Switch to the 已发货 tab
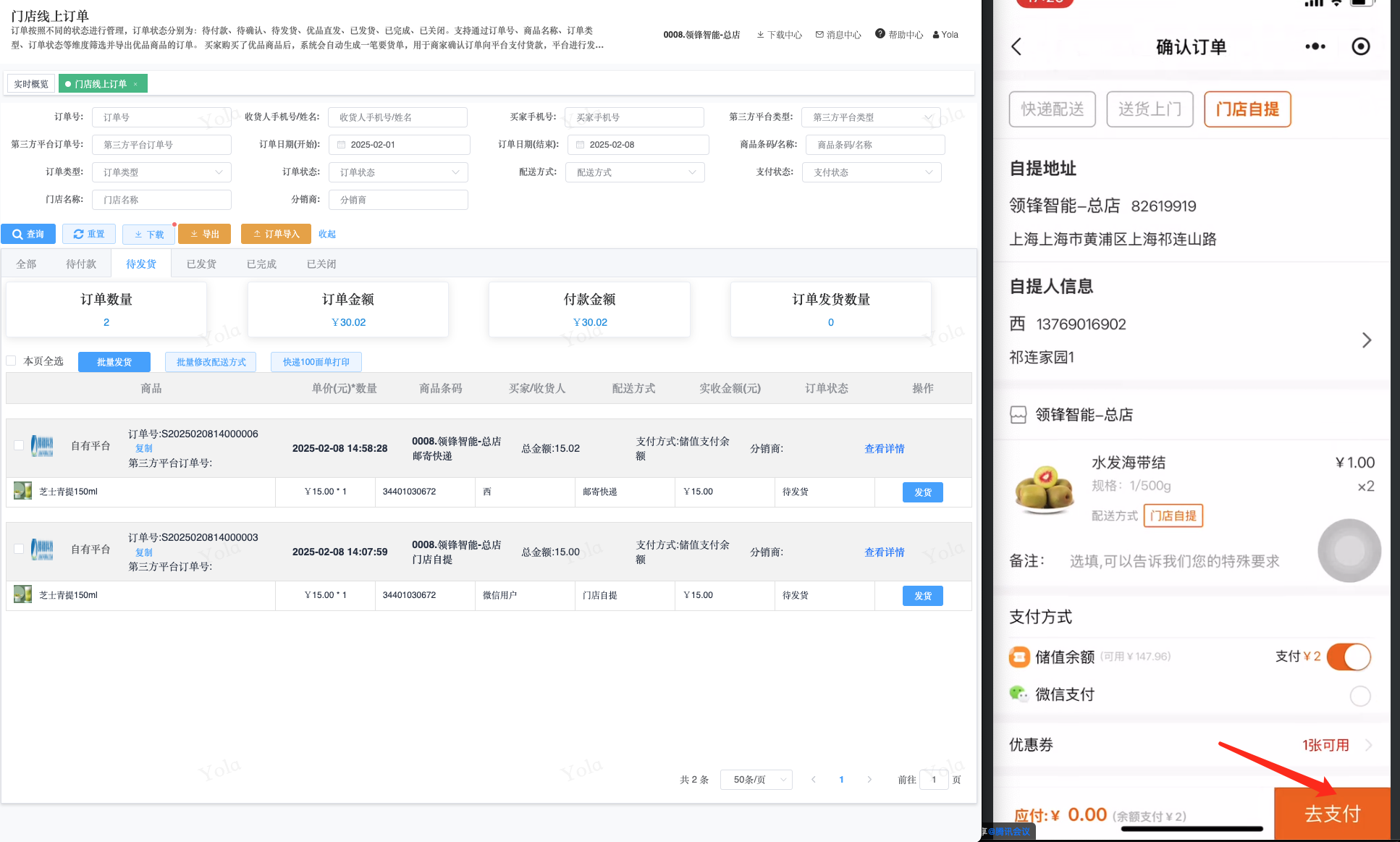Image resolution: width=1400 pixels, height=842 pixels. click(201, 264)
